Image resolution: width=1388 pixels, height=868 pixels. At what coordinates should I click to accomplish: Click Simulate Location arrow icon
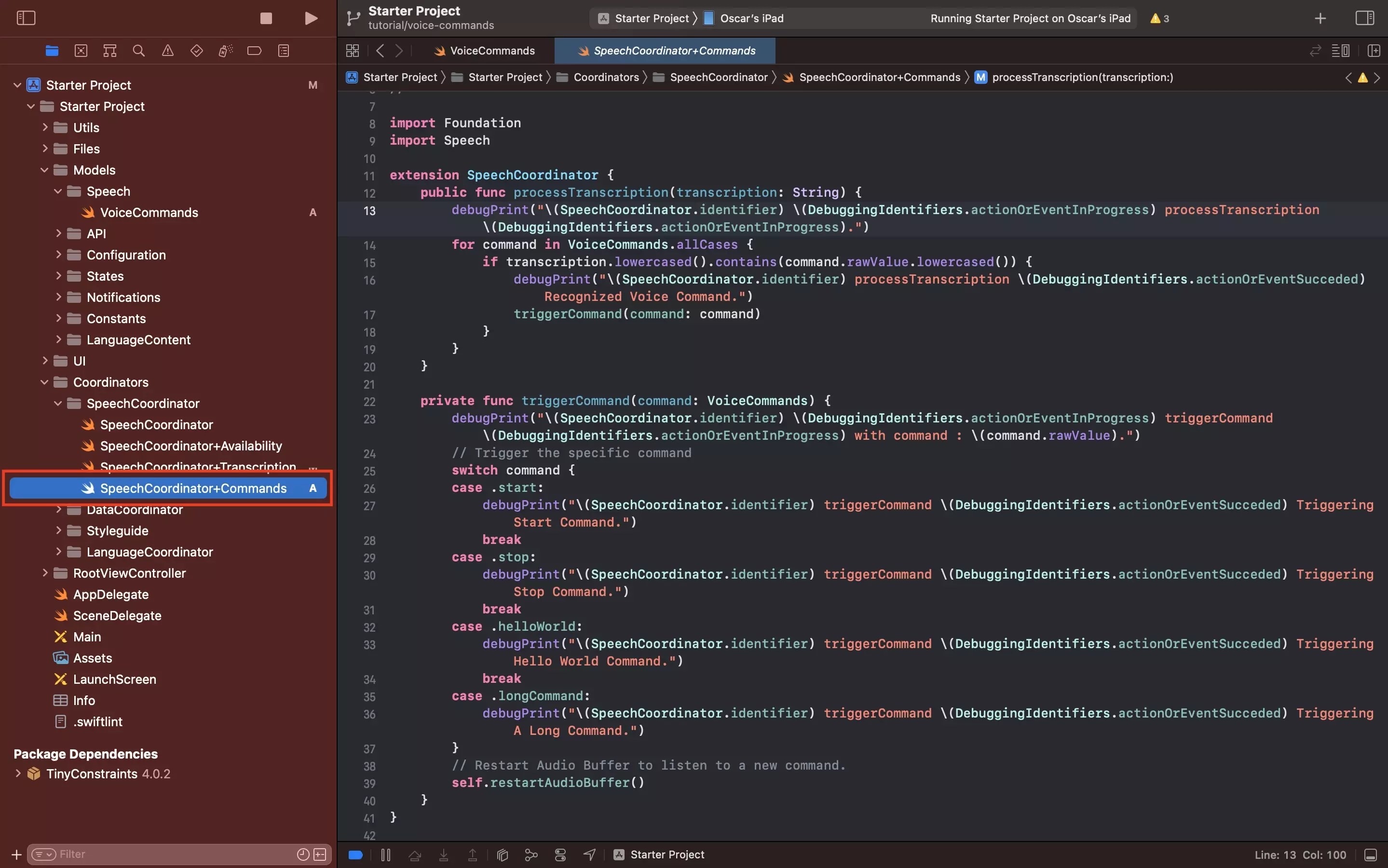(589, 855)
